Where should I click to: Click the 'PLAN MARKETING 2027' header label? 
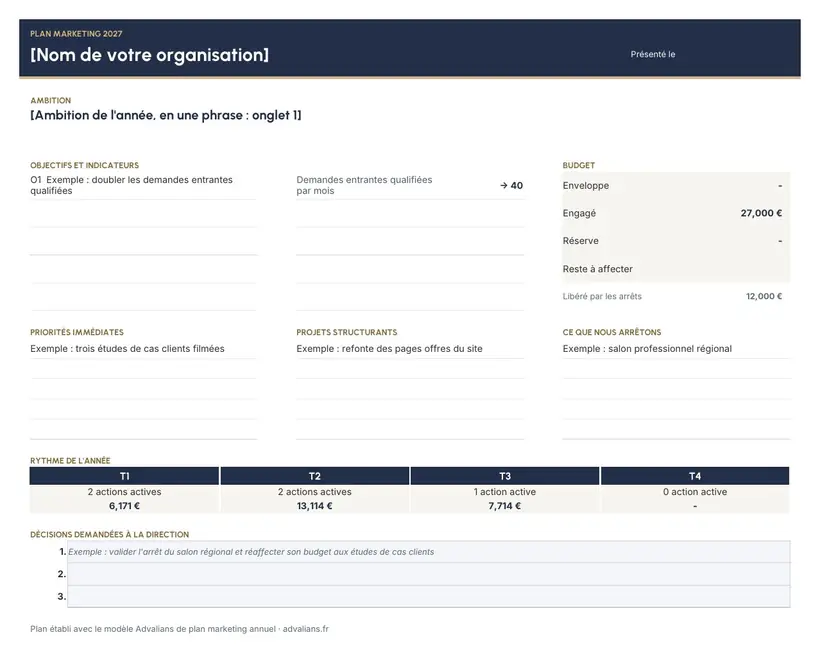(x=76, y=33)
